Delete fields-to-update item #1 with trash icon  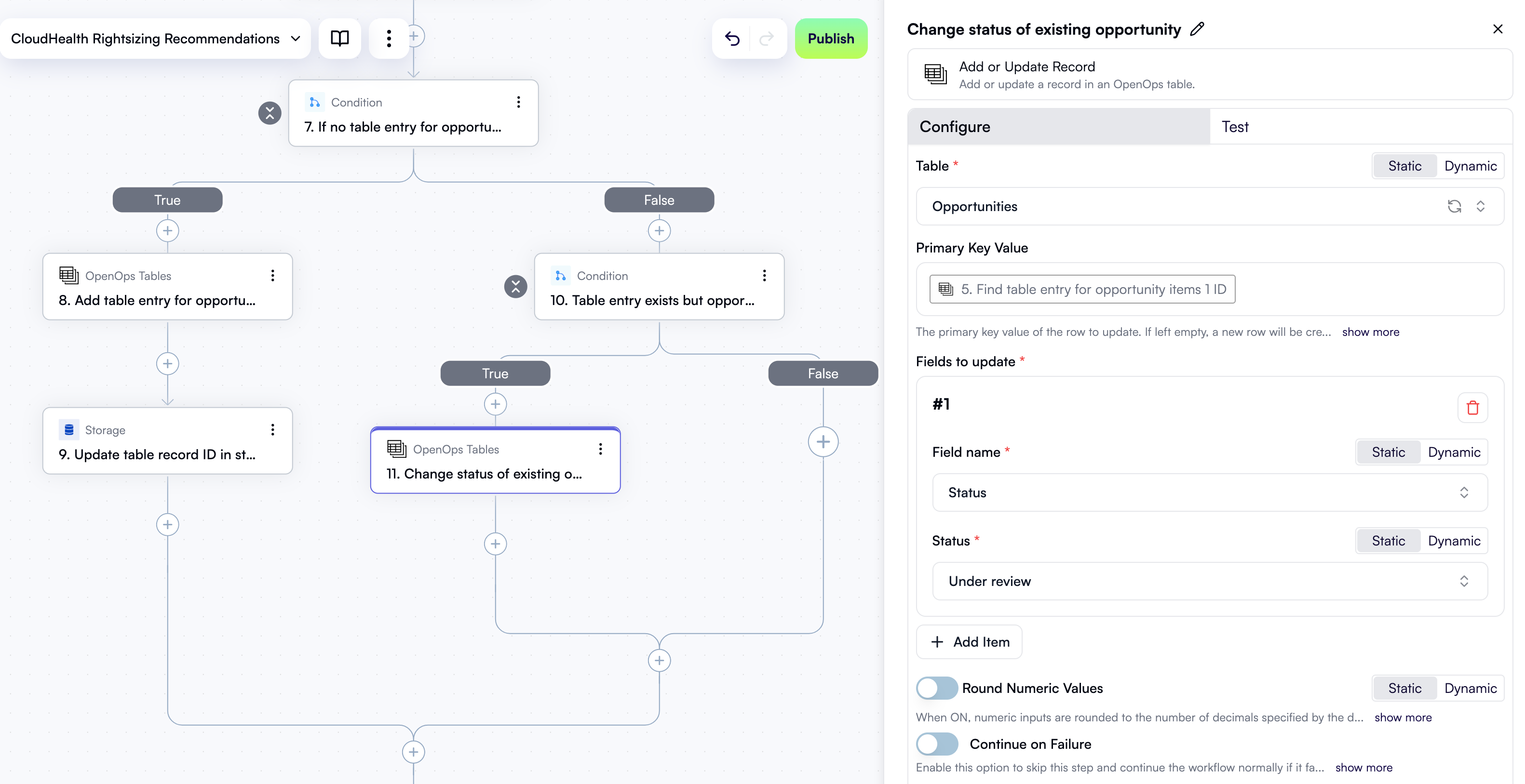click(1472, 407)
